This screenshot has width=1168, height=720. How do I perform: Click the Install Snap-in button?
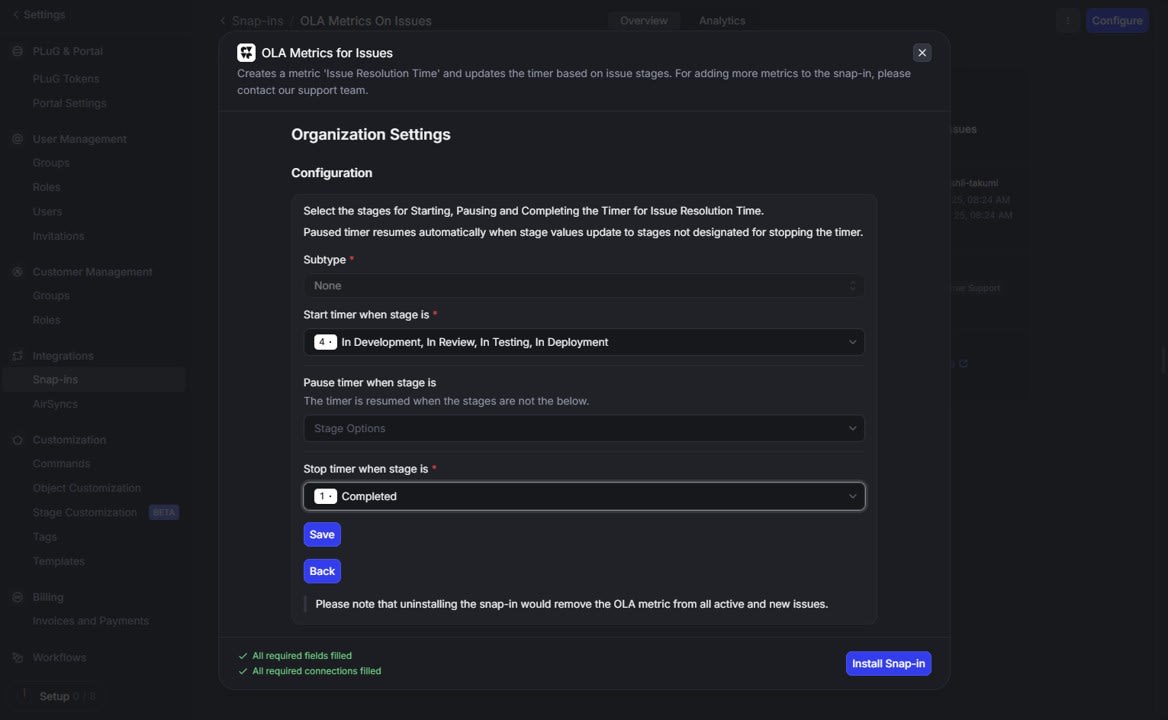888,664
